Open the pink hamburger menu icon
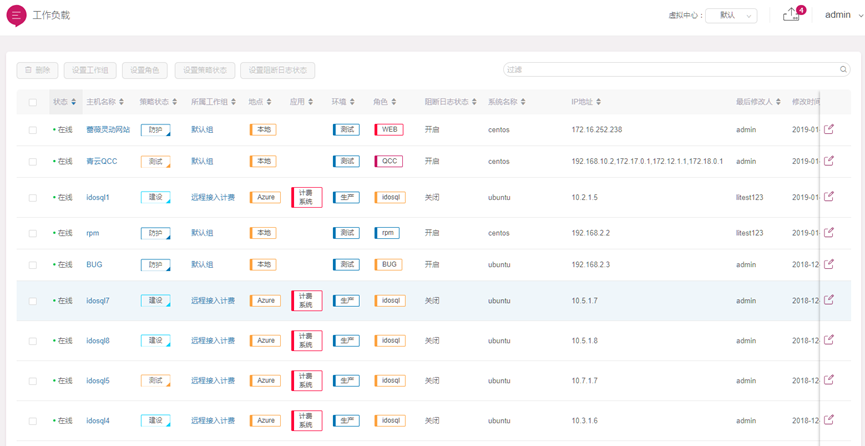865x446 pixels. pyautogui.click(x=16, y=15)
